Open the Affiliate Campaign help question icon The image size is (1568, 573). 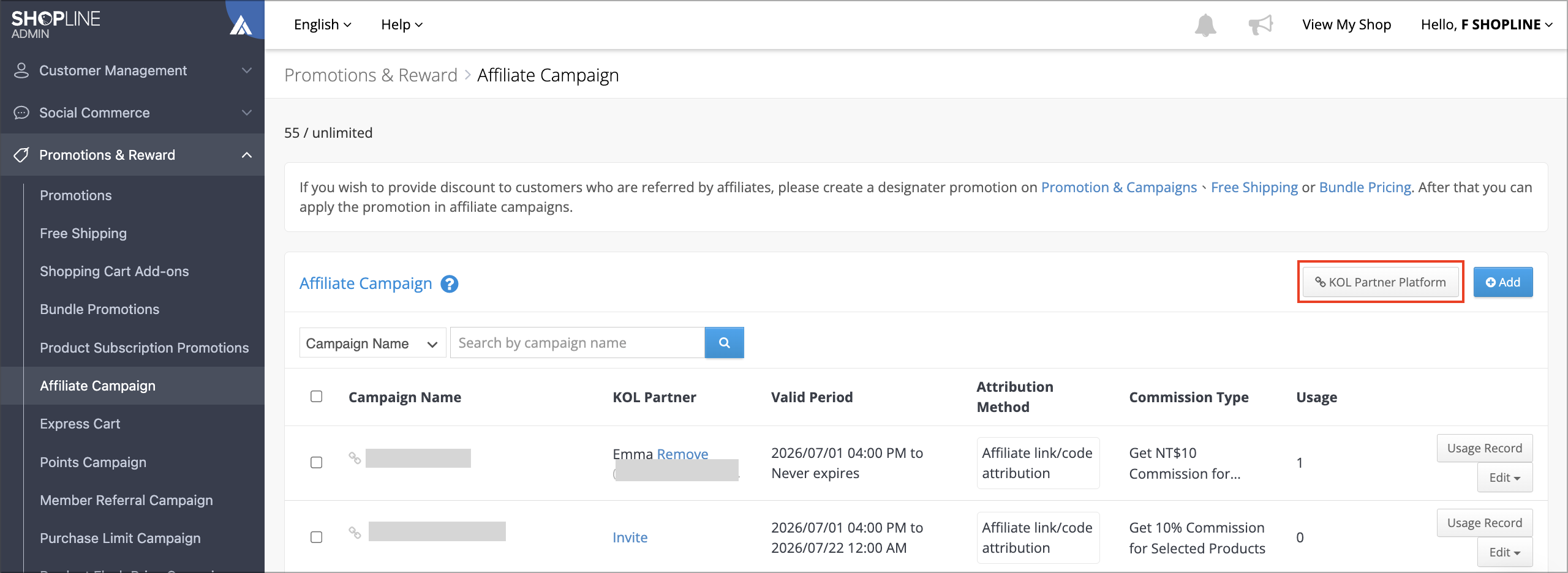pos(450,284)
